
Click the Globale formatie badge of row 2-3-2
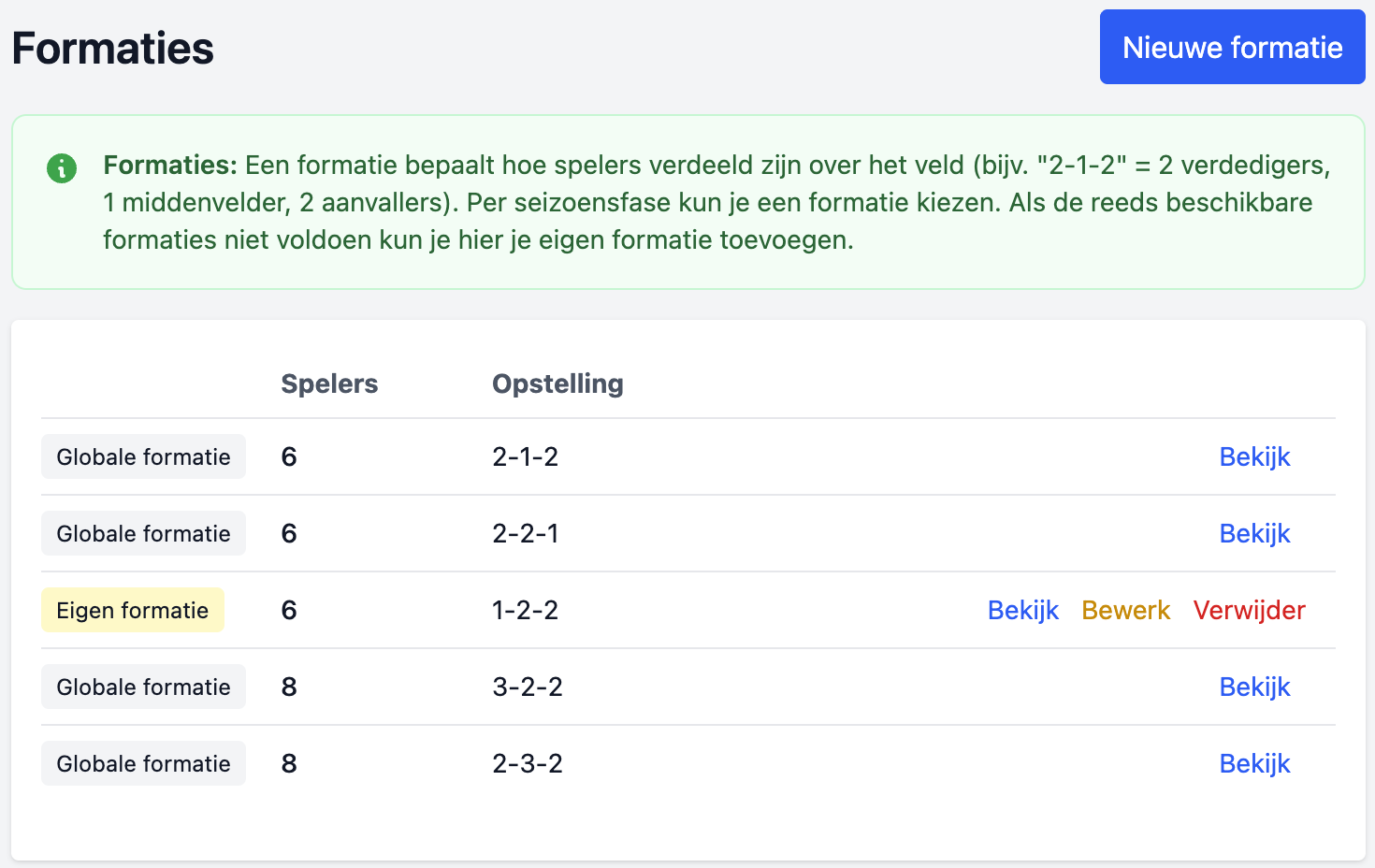pyautogui.click(x=142, y=763)
